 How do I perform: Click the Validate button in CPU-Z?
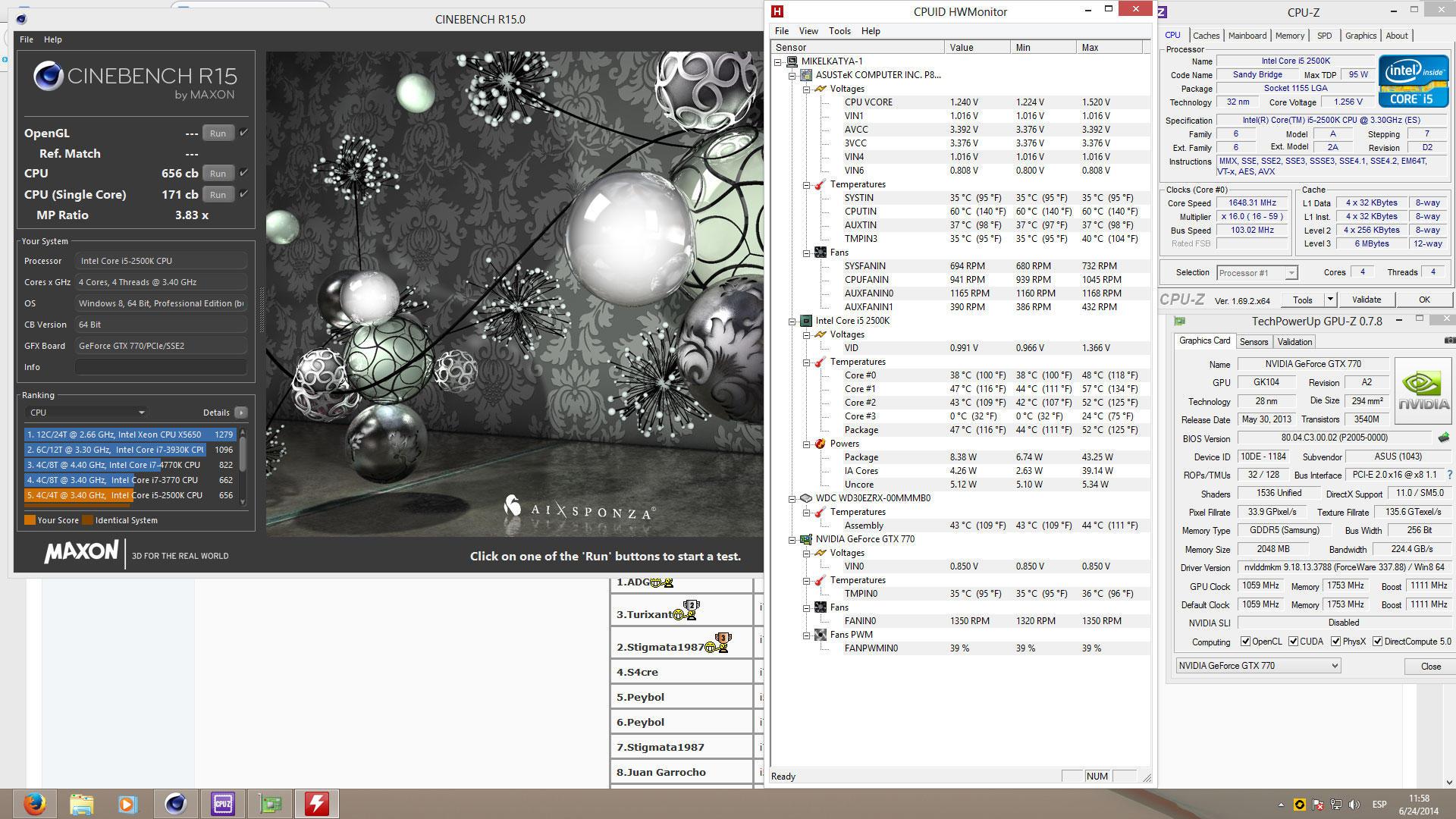coord(1367,300)
